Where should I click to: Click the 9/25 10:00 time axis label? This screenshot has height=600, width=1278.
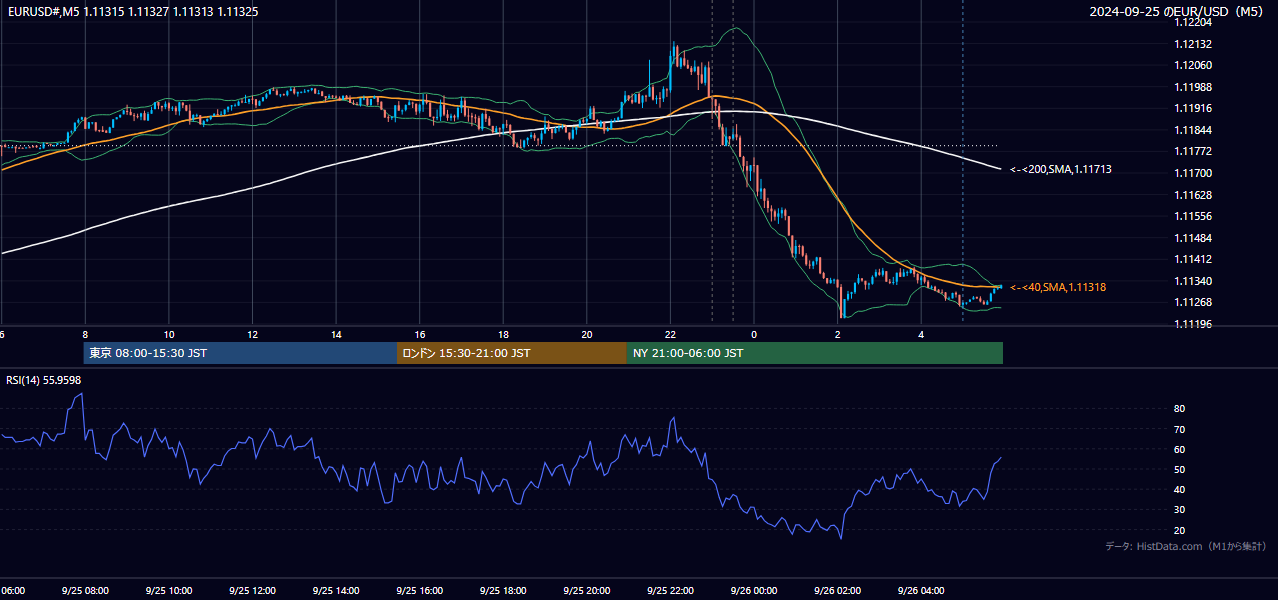pos(168,591)
